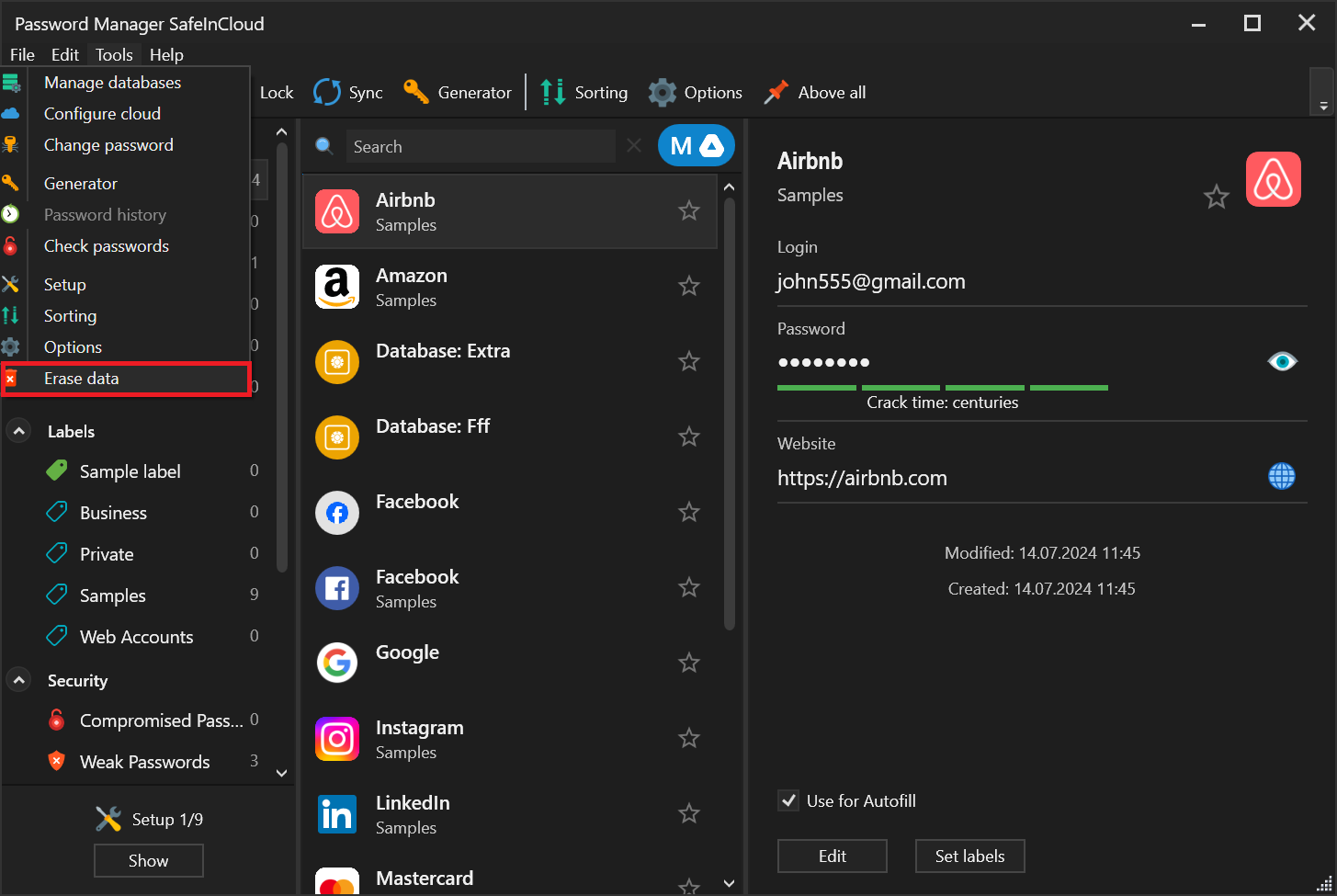Open the Edit menu
1337x896 pixels.
(65, 54)
